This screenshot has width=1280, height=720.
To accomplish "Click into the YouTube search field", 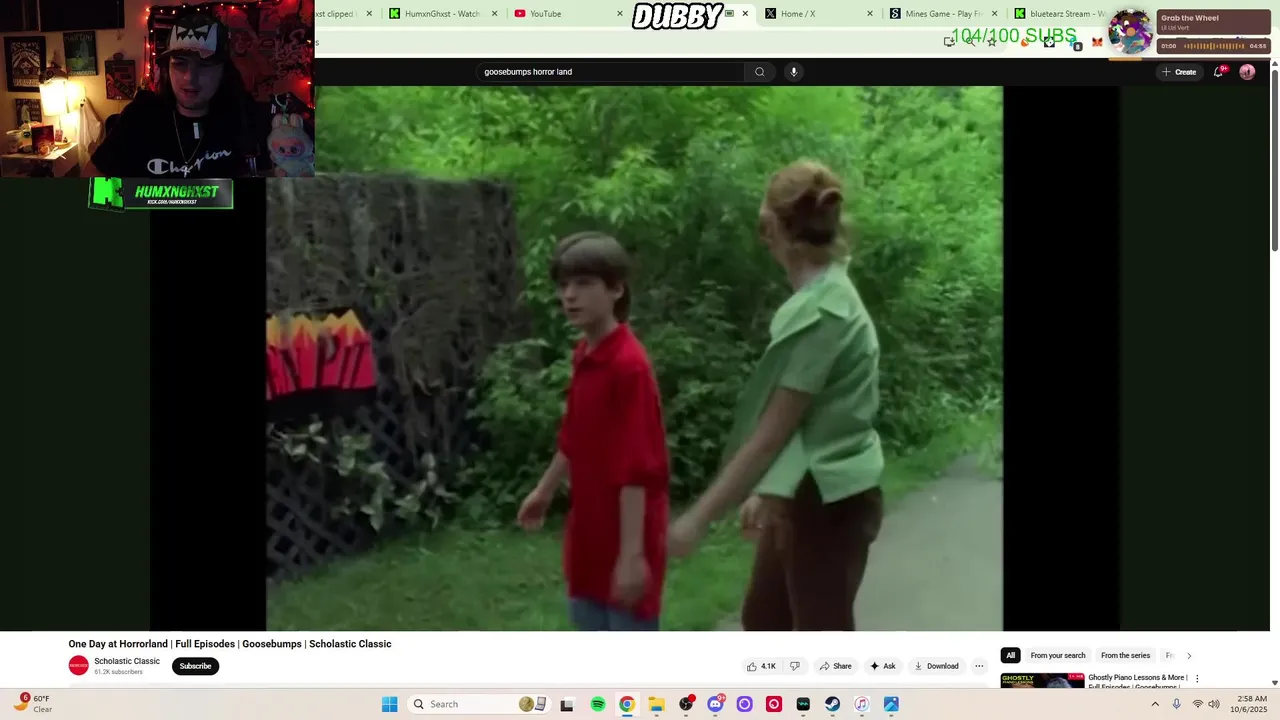I will [610, 72].
